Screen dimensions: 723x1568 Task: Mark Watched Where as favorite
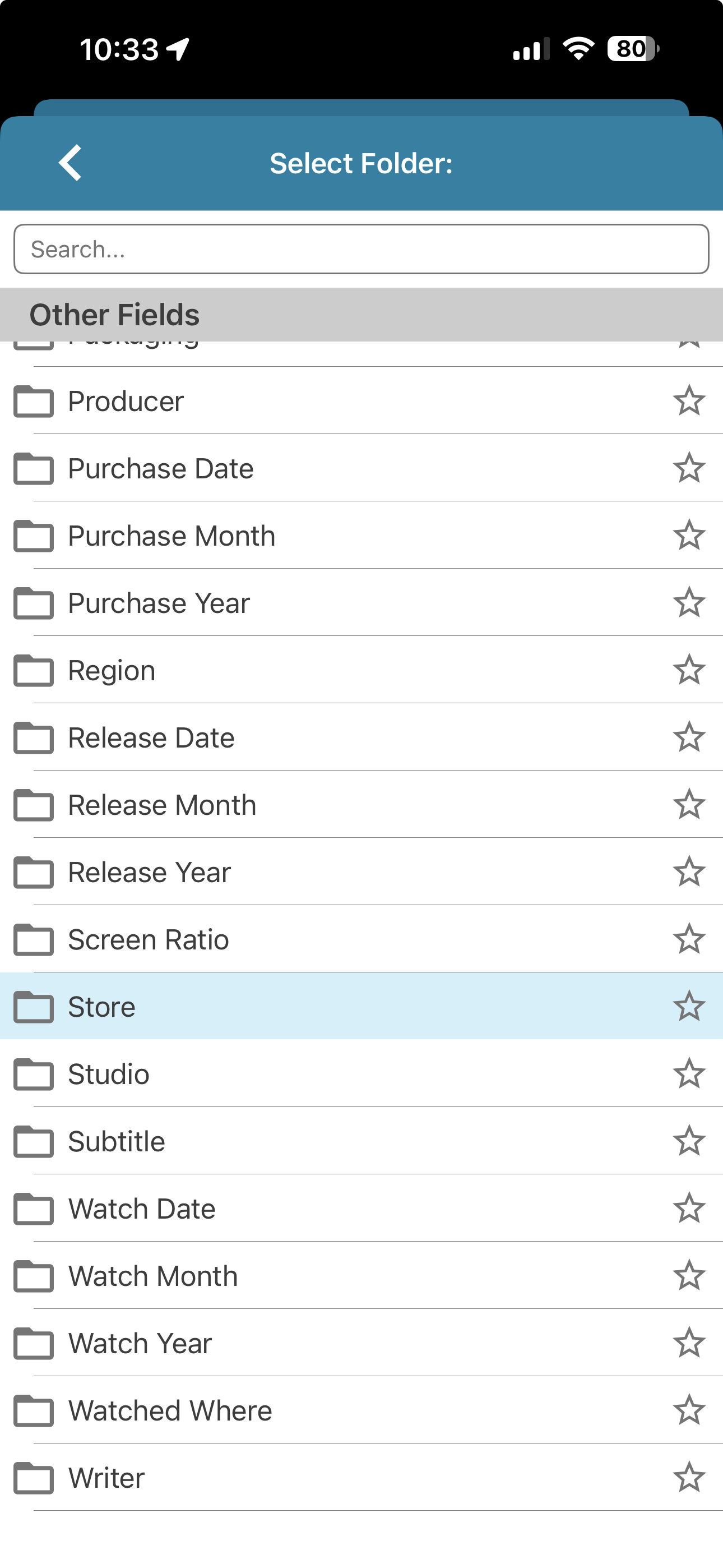coord(689,1410)
